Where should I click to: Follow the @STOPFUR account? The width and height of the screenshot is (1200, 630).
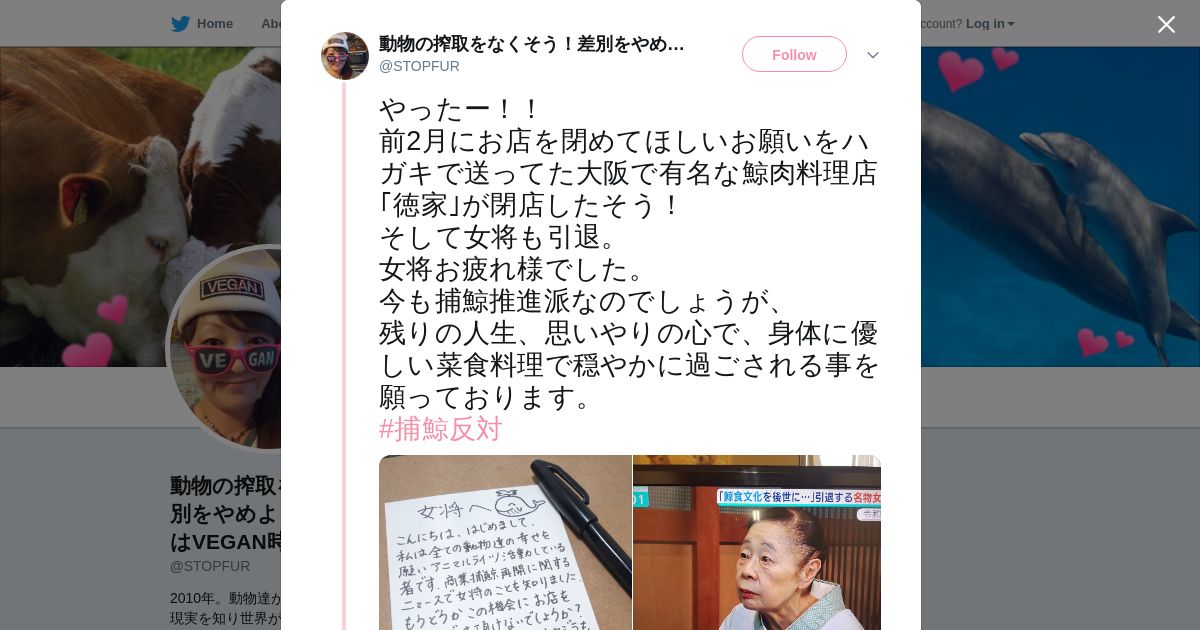(x=794, y=54)
